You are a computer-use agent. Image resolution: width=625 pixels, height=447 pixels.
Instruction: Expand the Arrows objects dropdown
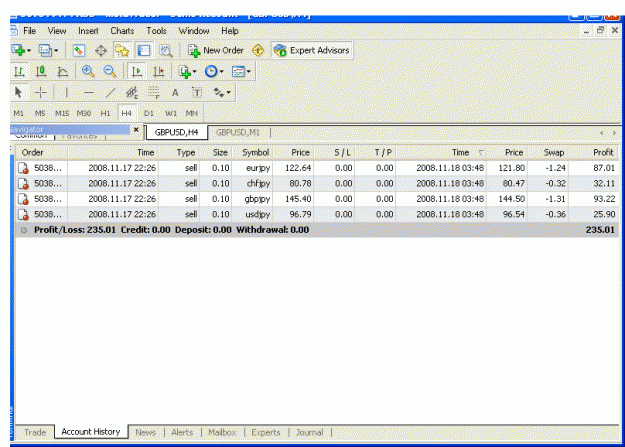pos(228,93)
